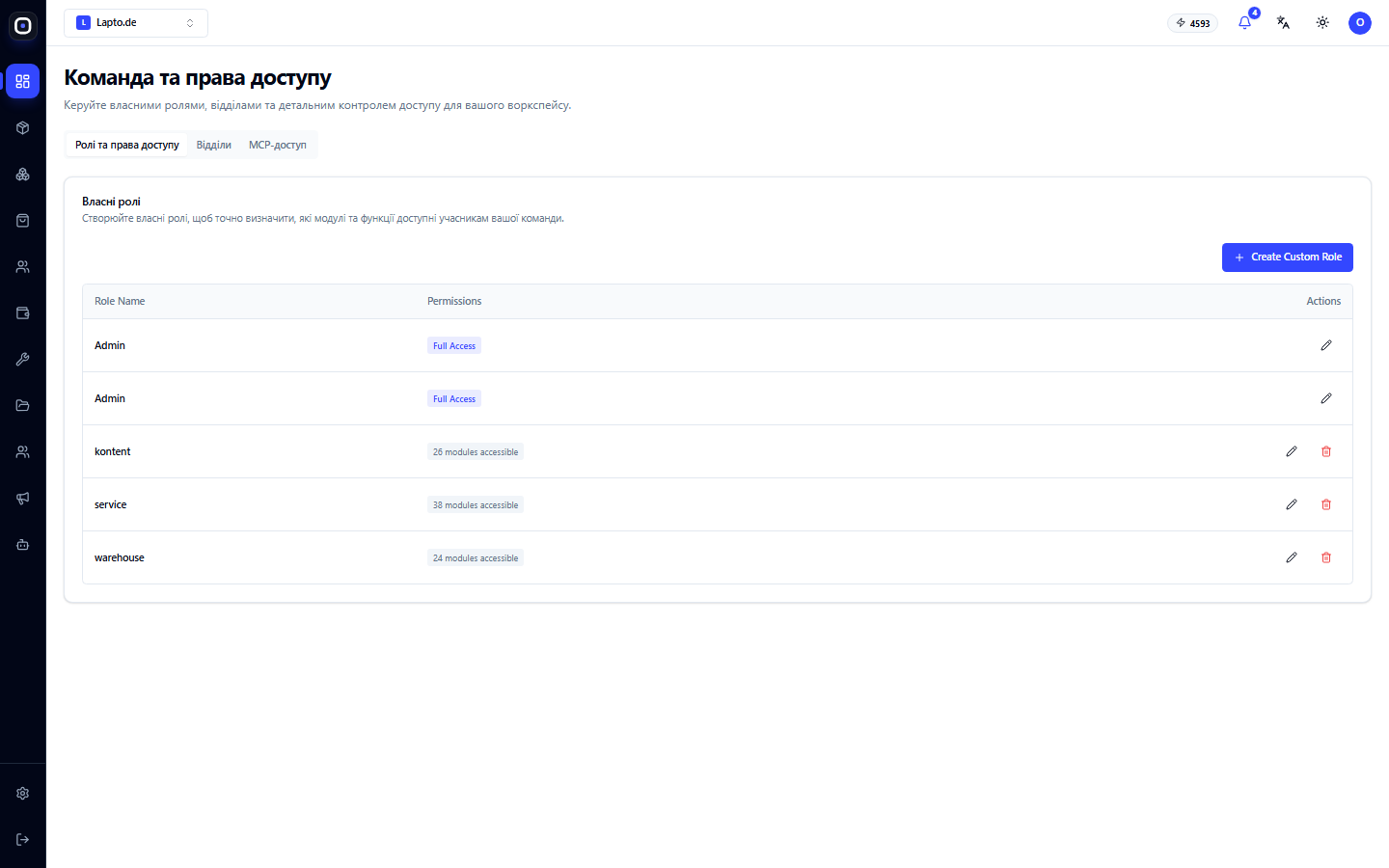Click Create Custom Role button
Viewport: 1389px width, 868px height.
tap(1288, 258)
